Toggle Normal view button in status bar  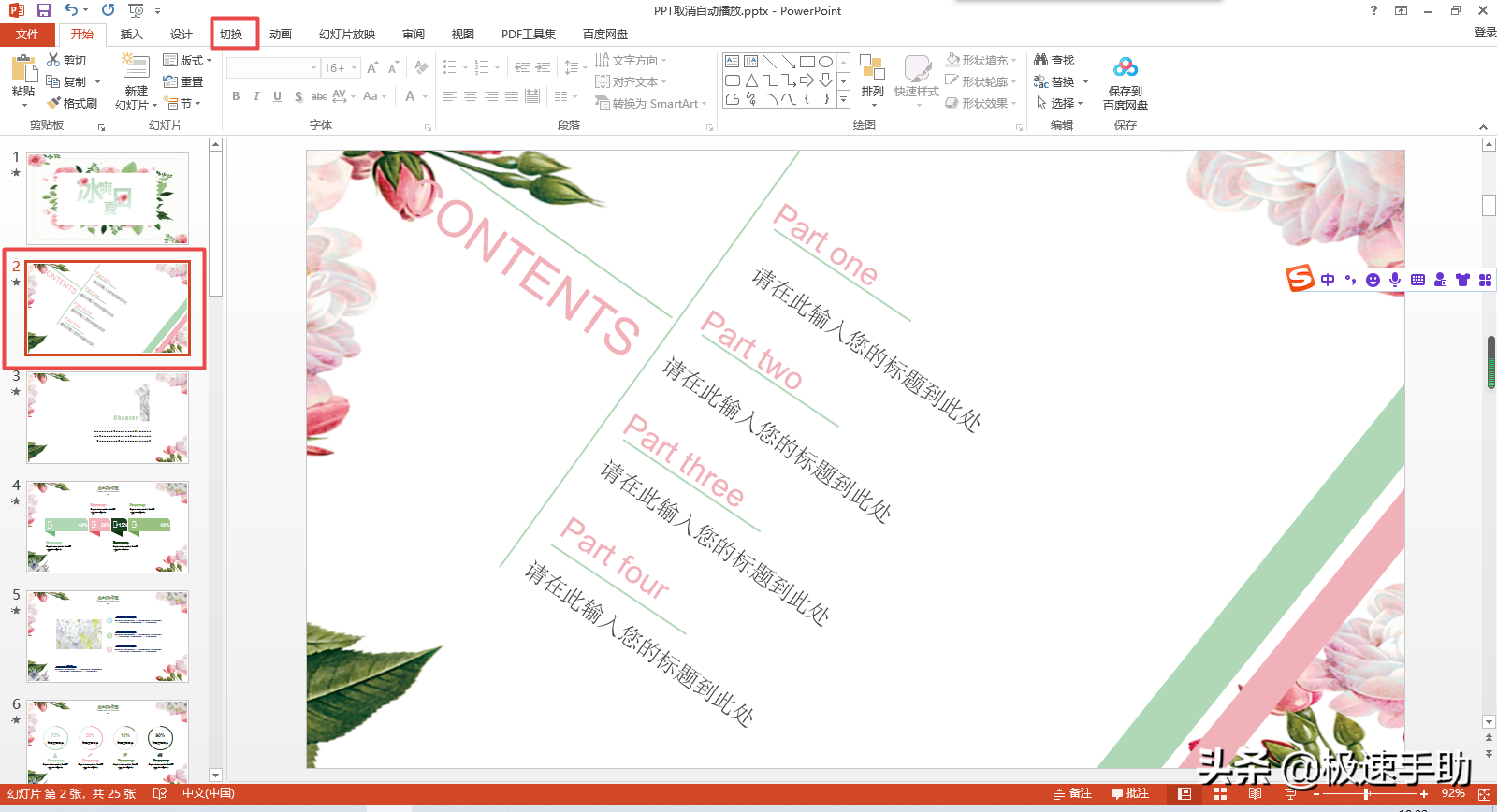pos(1185,793)
